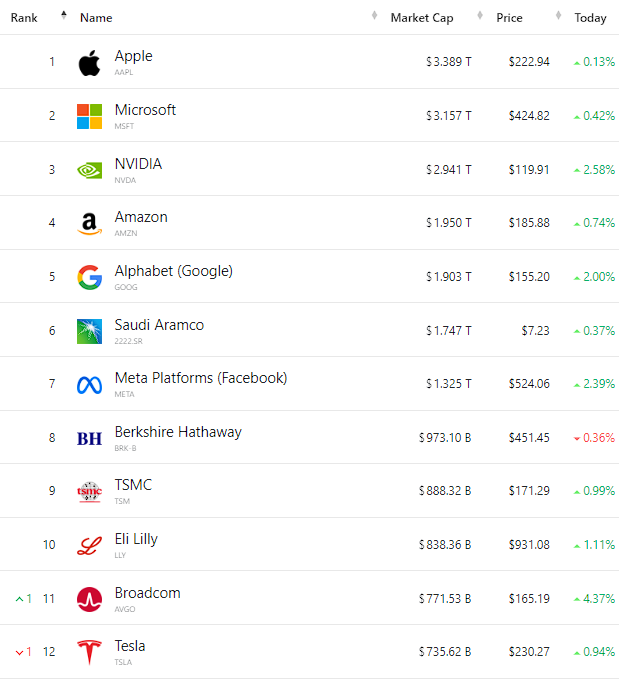Click the Saudi Aramco logo icon
Image resolution: width=619 pixels, height=682 pixels.
[89, 331]
